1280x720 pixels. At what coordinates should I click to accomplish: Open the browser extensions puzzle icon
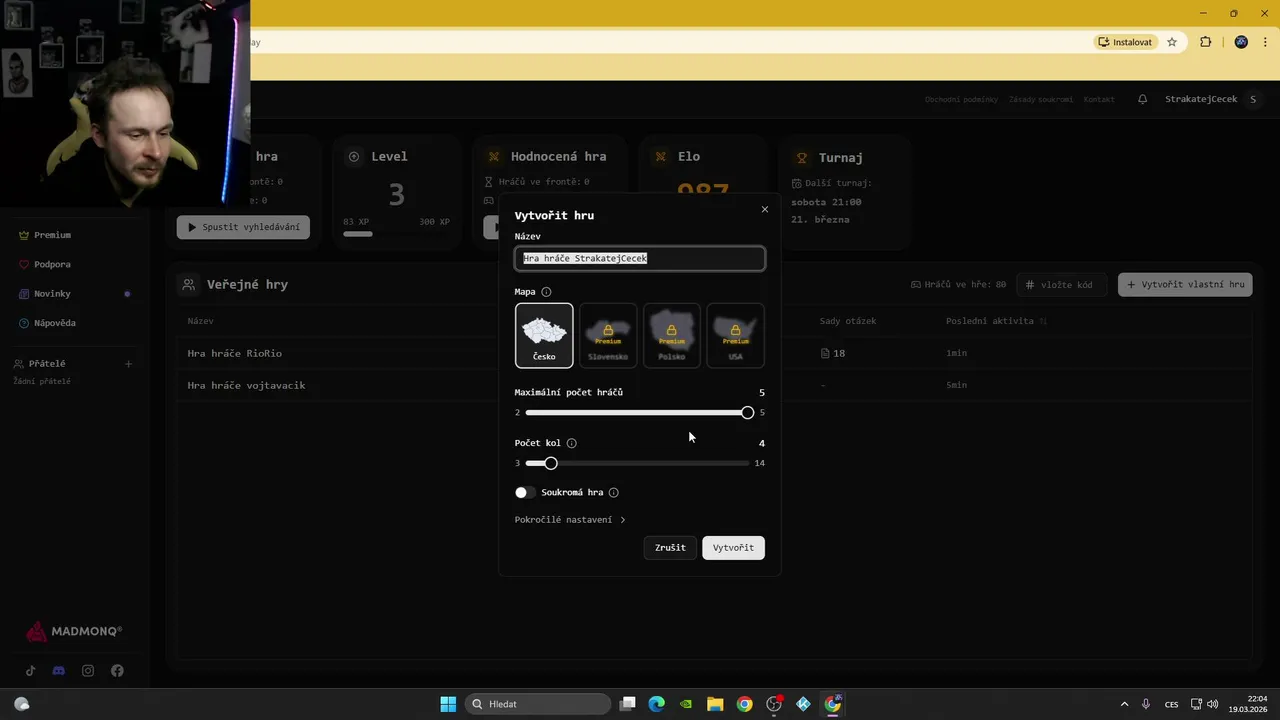[x=1205, y=42]
